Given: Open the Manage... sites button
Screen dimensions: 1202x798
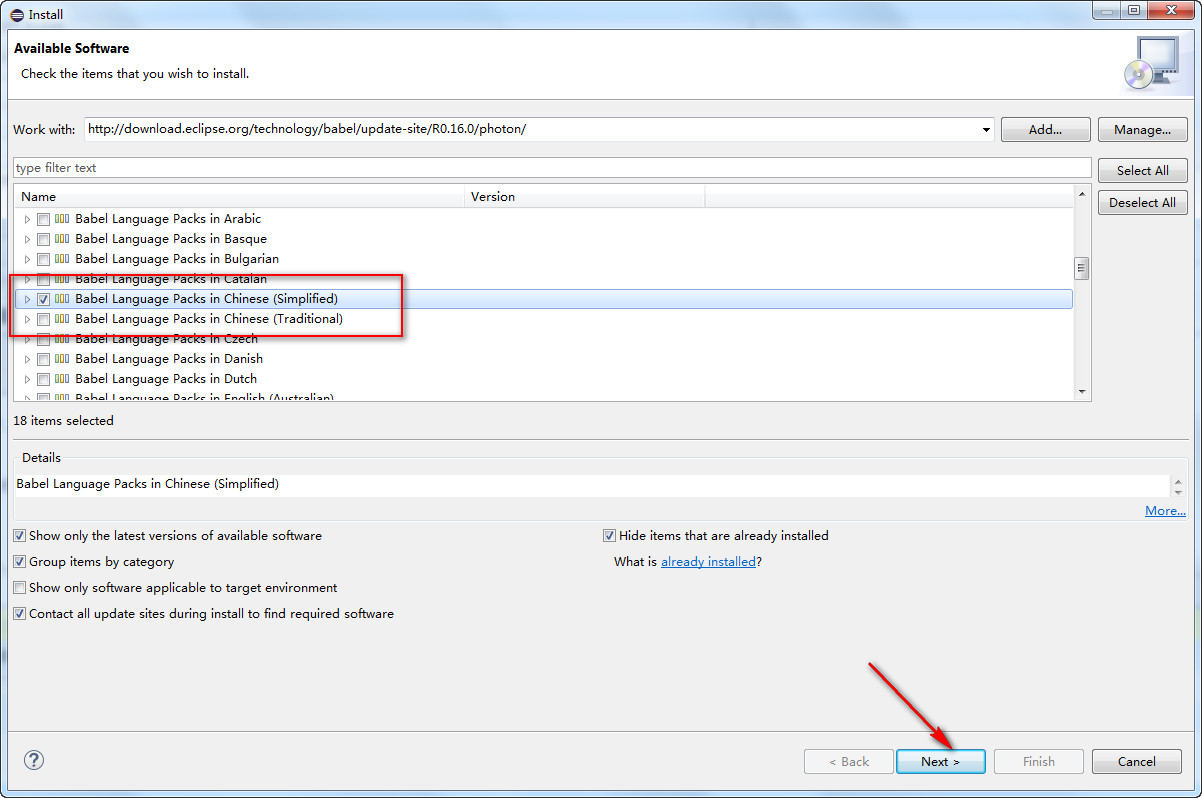Looking at the screenshot, I should (x=1143, y=130).
